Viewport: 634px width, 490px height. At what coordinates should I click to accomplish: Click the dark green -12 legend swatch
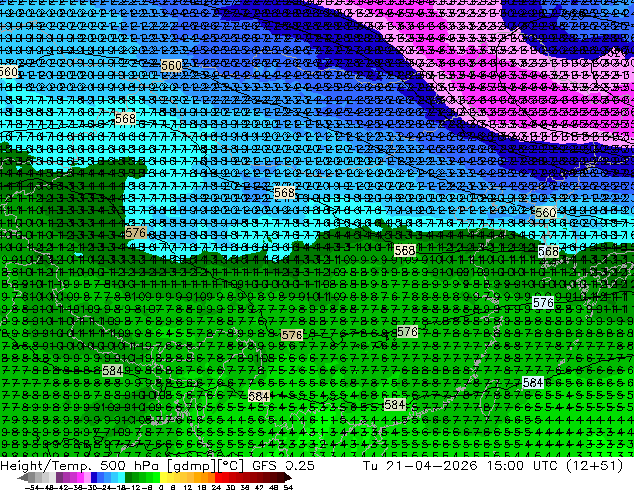[129, 477]
